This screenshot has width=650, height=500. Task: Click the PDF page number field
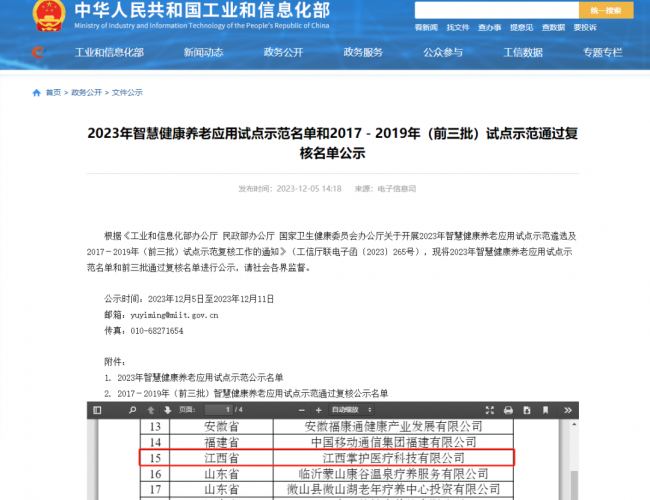[218, 410]
